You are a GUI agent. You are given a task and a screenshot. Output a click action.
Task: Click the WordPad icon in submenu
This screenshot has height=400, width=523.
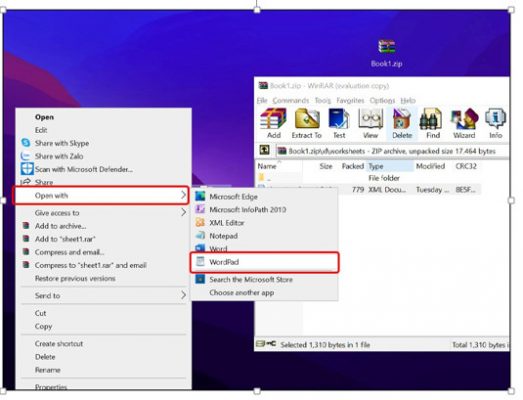pyautogui.click(x=200, y=262)
